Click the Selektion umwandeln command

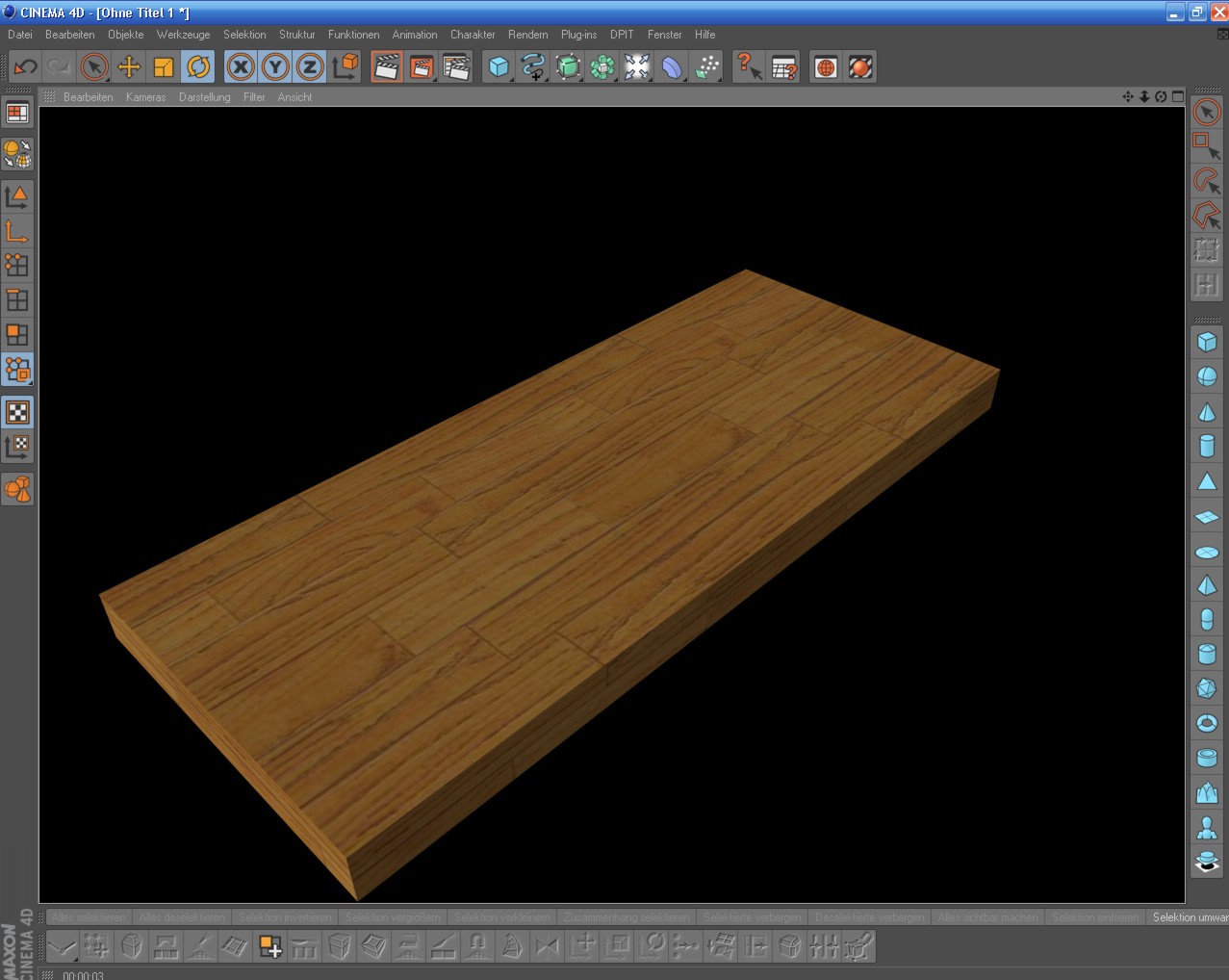click(1190, 917)
